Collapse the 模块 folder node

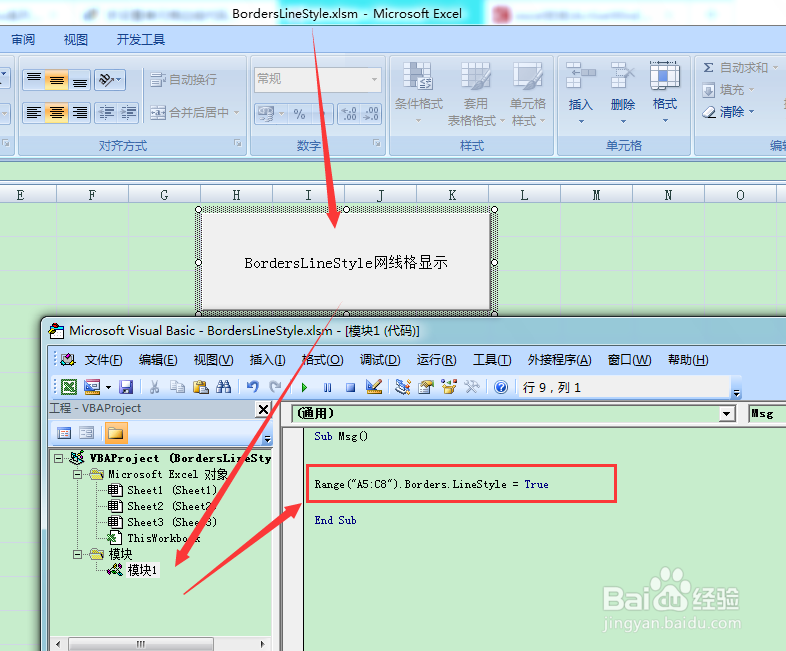click(77, 554)
